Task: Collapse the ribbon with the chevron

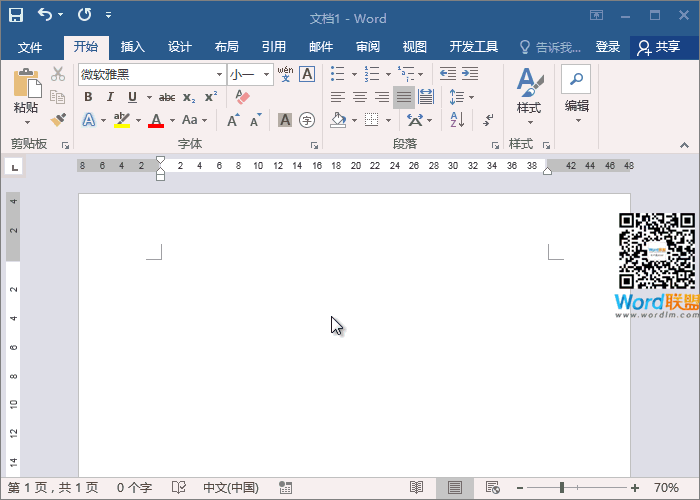Action: pos(684,146)
